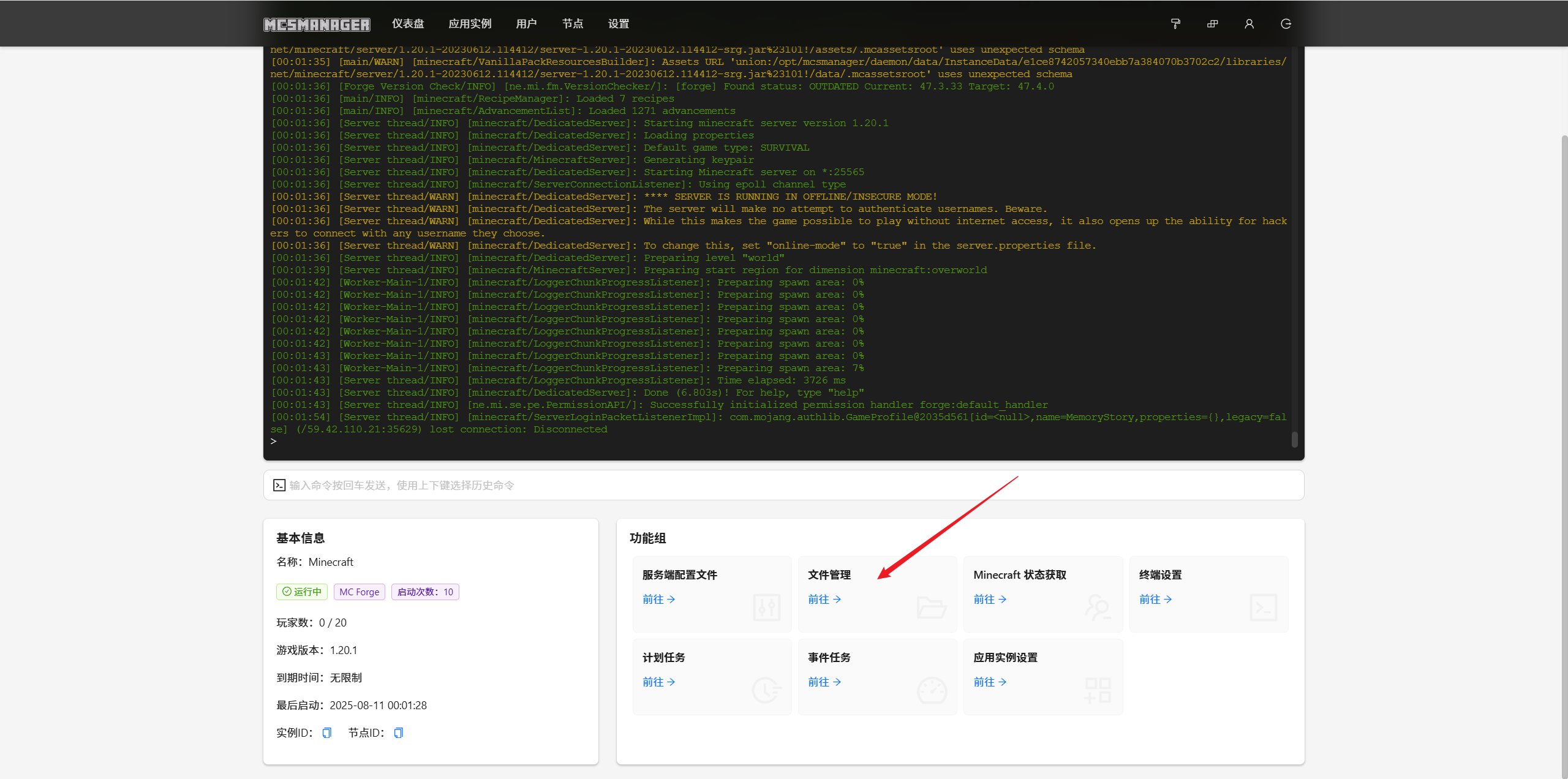Click the Minecraft 状态获取 card title

[1020, 575]
